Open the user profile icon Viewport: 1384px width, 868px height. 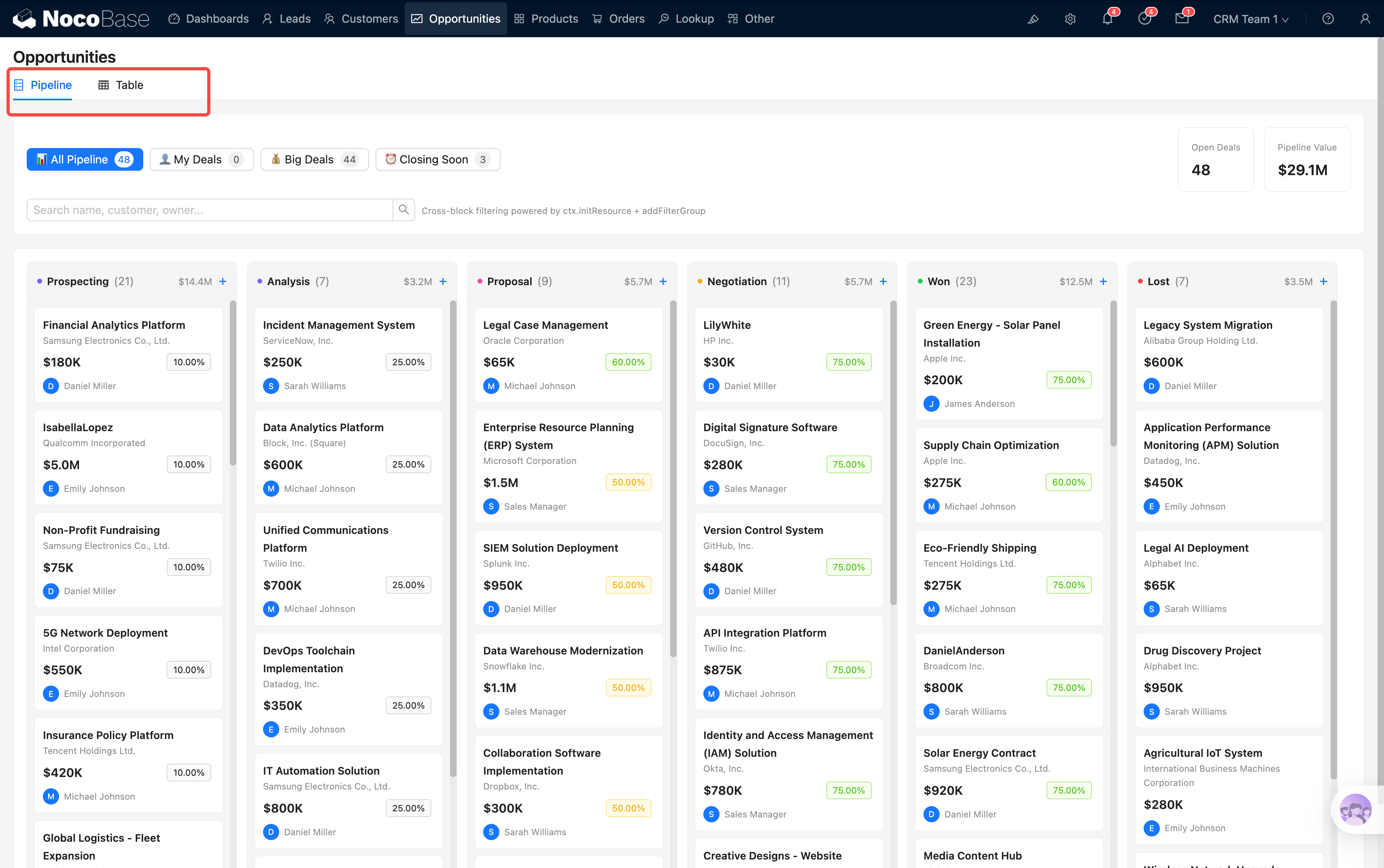click(x=1365, y=19)
